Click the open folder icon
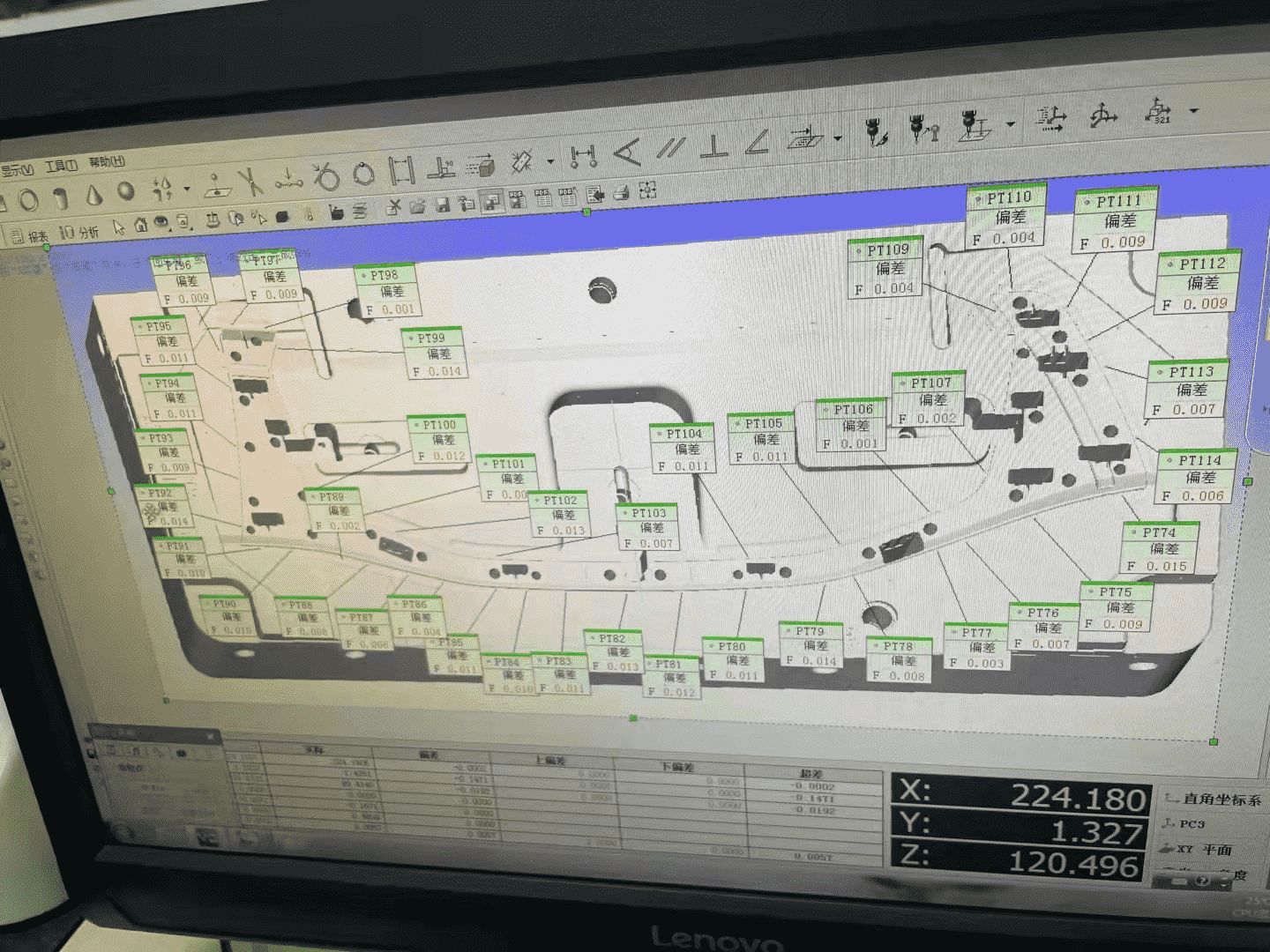The image size is (1270, 952). [x=416, y=206]
